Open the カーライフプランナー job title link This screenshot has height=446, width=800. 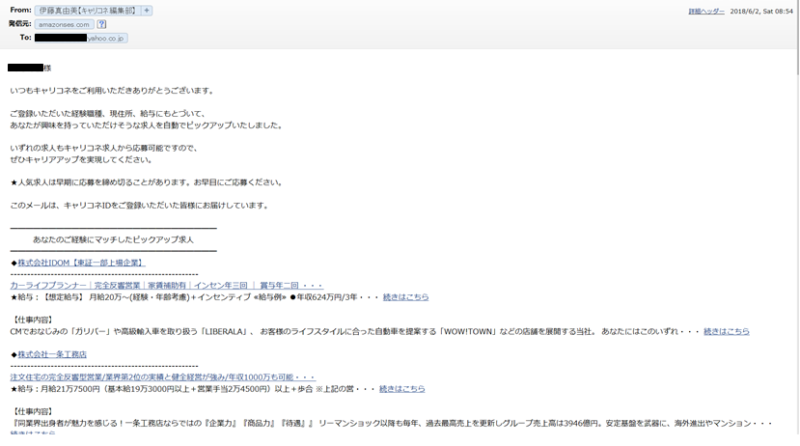tap(166, 285)
